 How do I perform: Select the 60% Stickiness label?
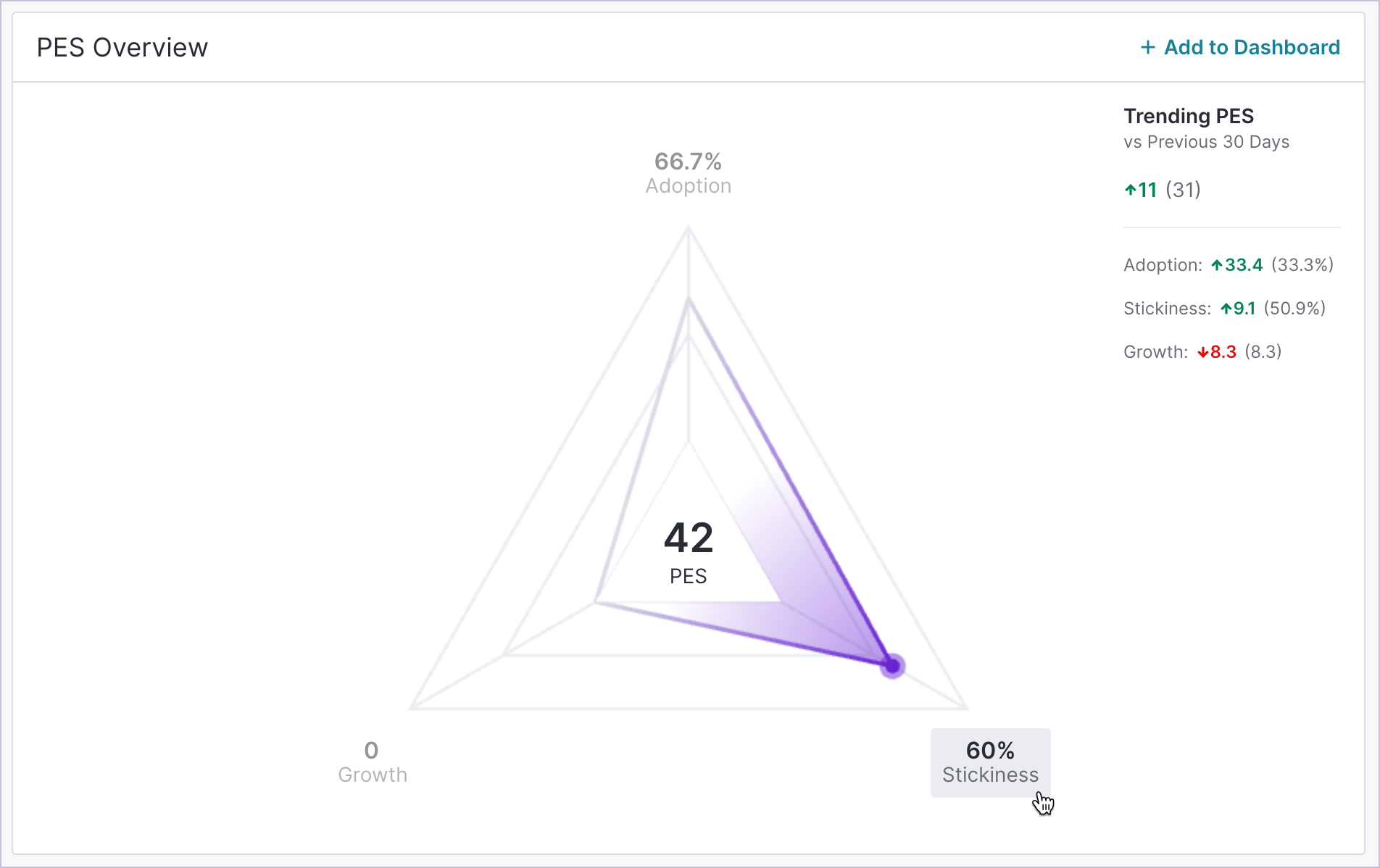(990, 762)
